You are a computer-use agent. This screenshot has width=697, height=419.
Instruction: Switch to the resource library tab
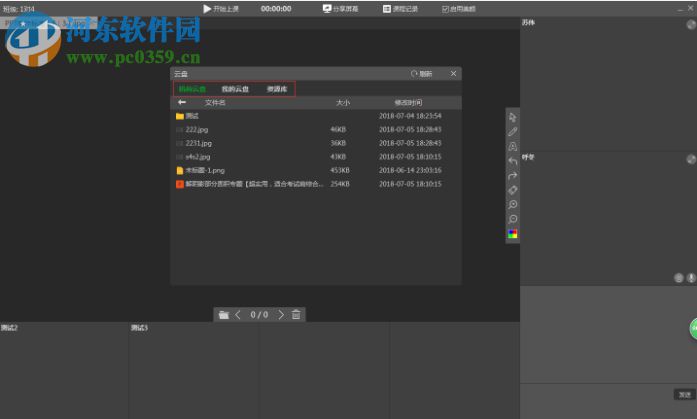[276, 89]
